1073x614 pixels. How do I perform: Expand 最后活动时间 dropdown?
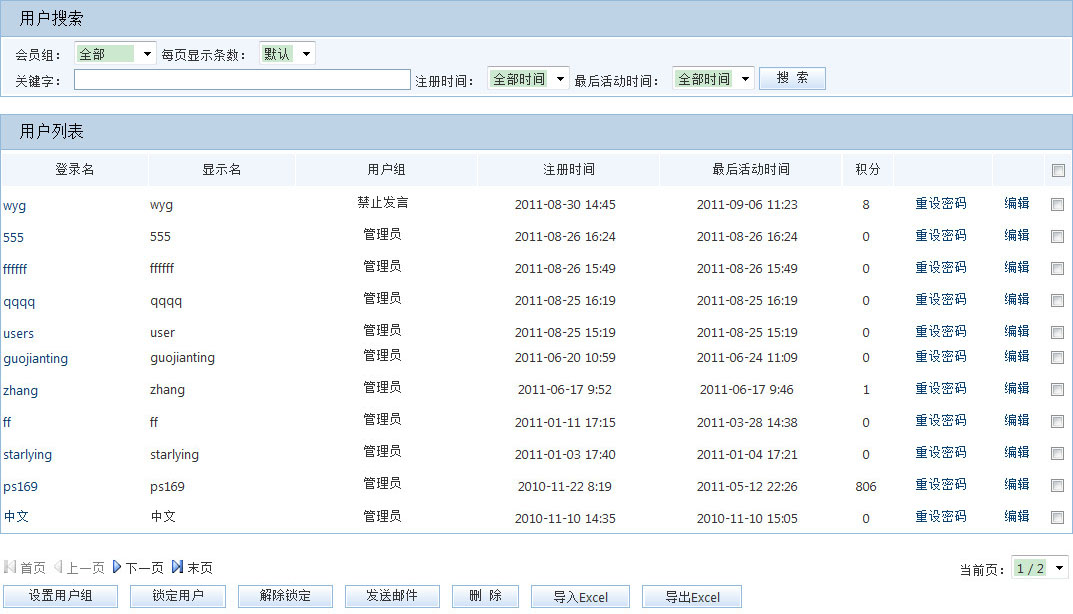pos(713,79)
